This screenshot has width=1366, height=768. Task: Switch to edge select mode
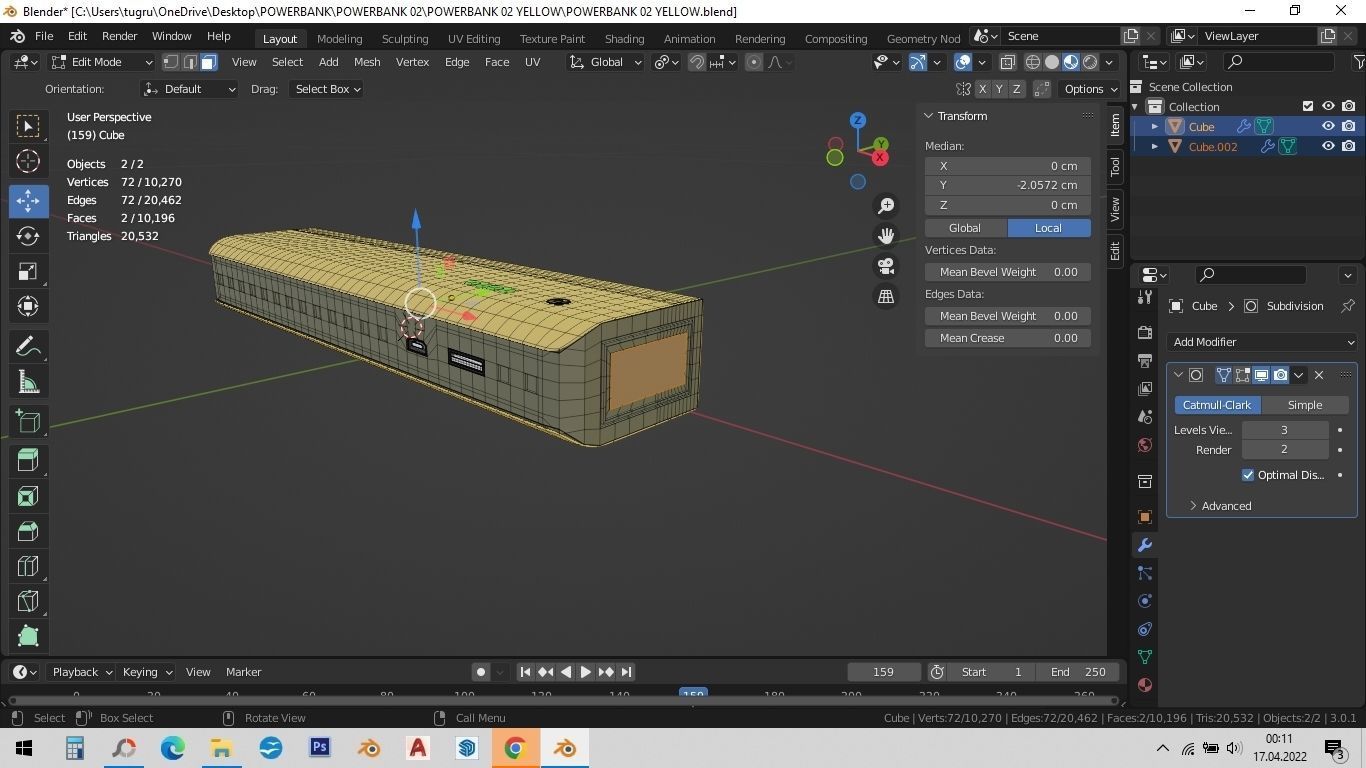coord(190,62)
